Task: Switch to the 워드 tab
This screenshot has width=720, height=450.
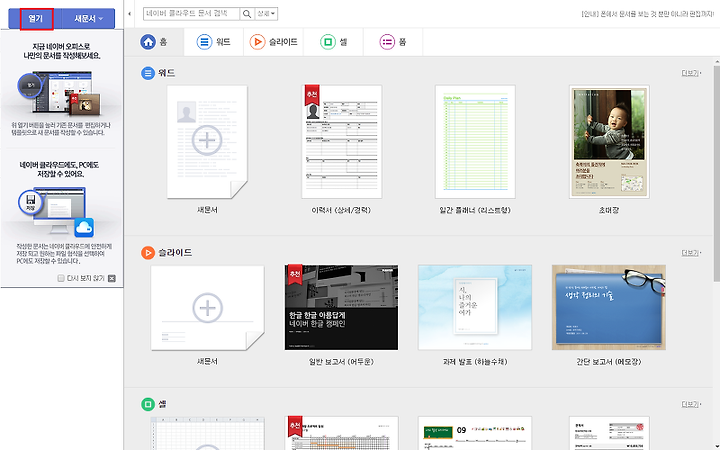Action: pyautogui.click(x=214, y=42)
